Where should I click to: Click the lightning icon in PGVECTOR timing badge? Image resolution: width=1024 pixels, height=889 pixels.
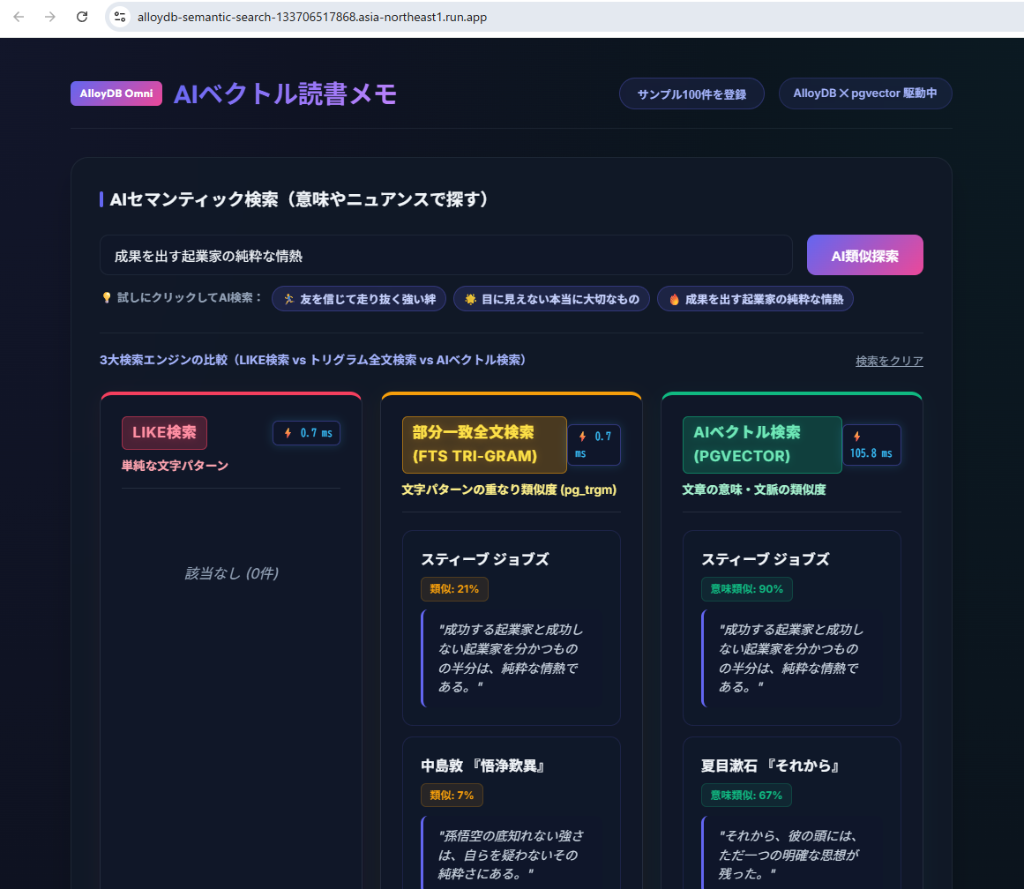pyautogui.click(x=856, y=436)
